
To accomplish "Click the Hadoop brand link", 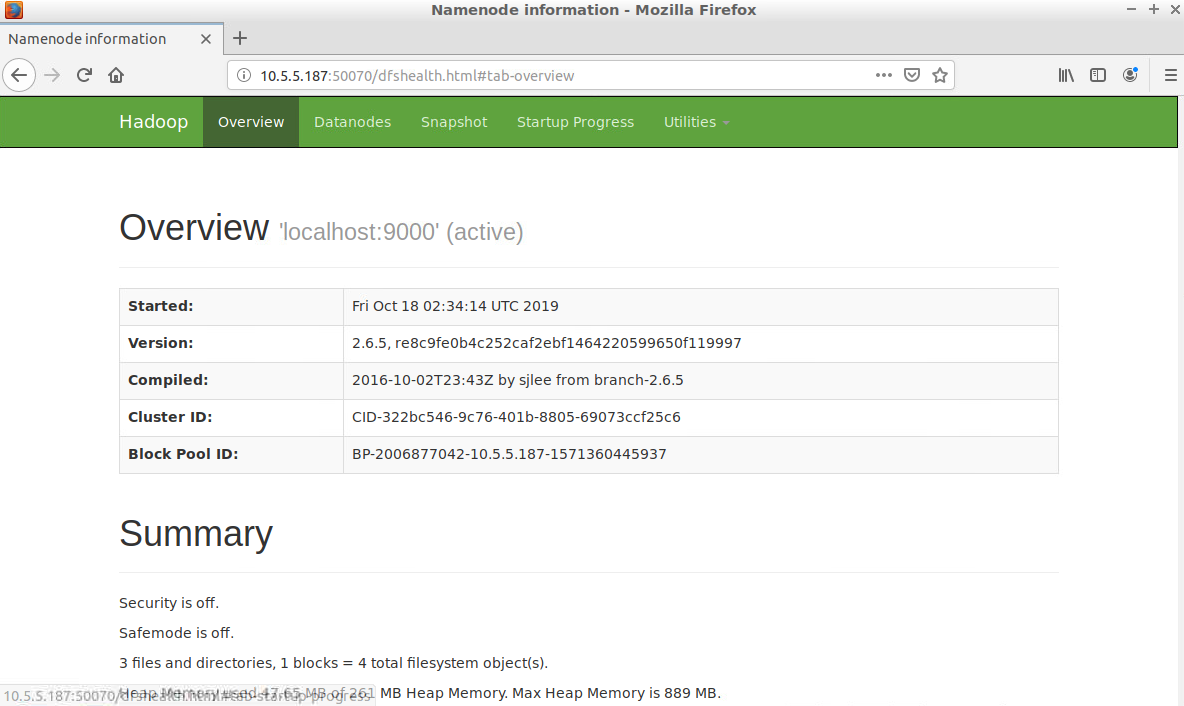I will [x=154, y=122].
